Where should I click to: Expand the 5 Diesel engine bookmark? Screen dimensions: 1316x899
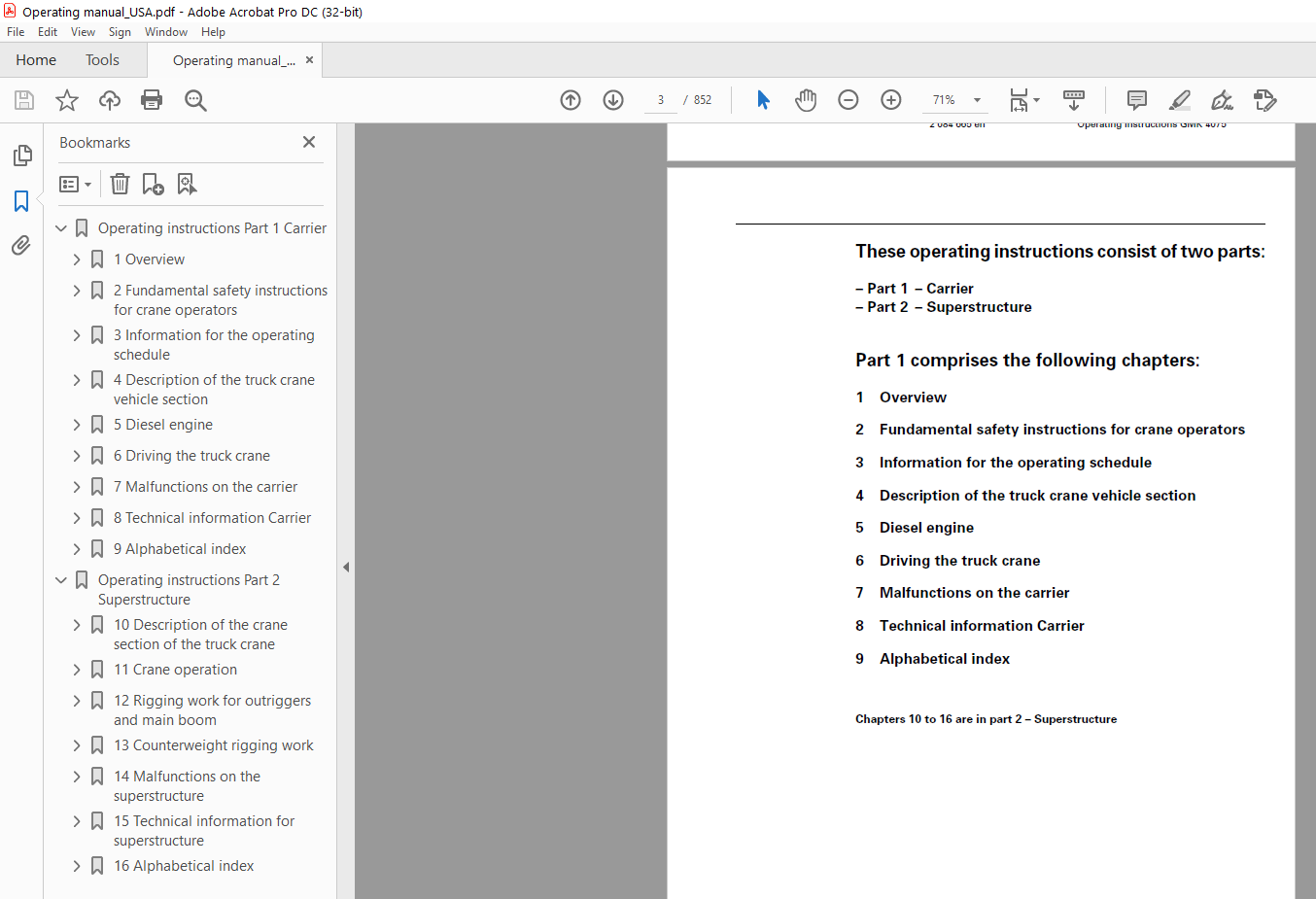77,424
